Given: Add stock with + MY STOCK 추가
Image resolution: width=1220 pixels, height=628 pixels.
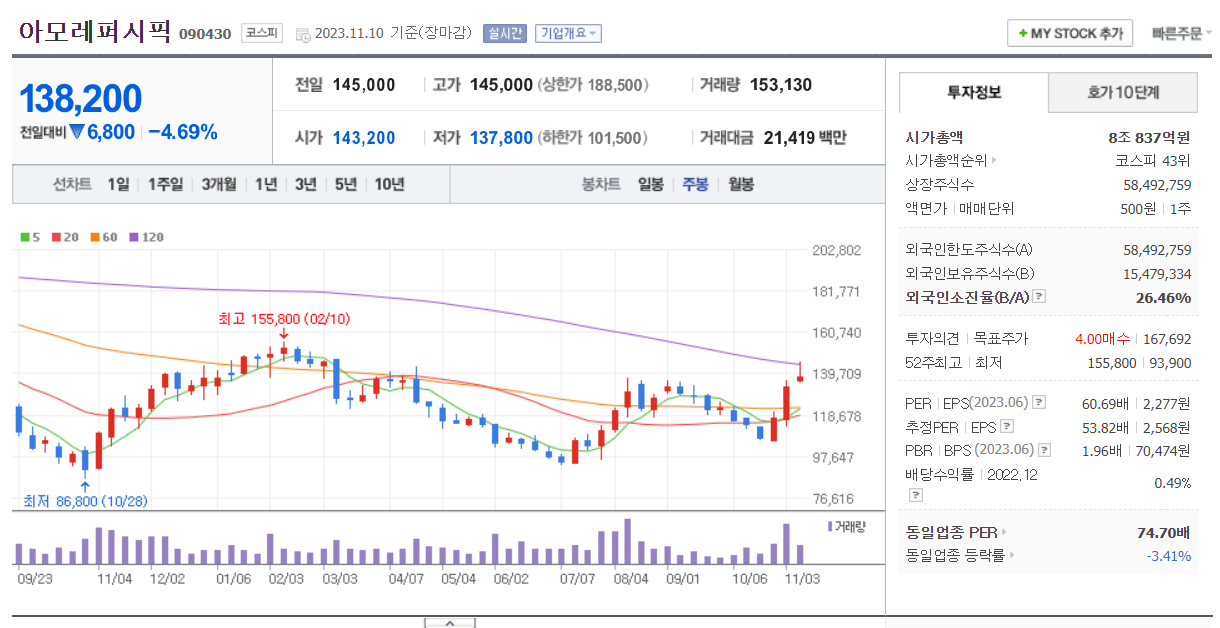Looking at the screenshot, I should pyautogui.click(x=1070, y=33).
